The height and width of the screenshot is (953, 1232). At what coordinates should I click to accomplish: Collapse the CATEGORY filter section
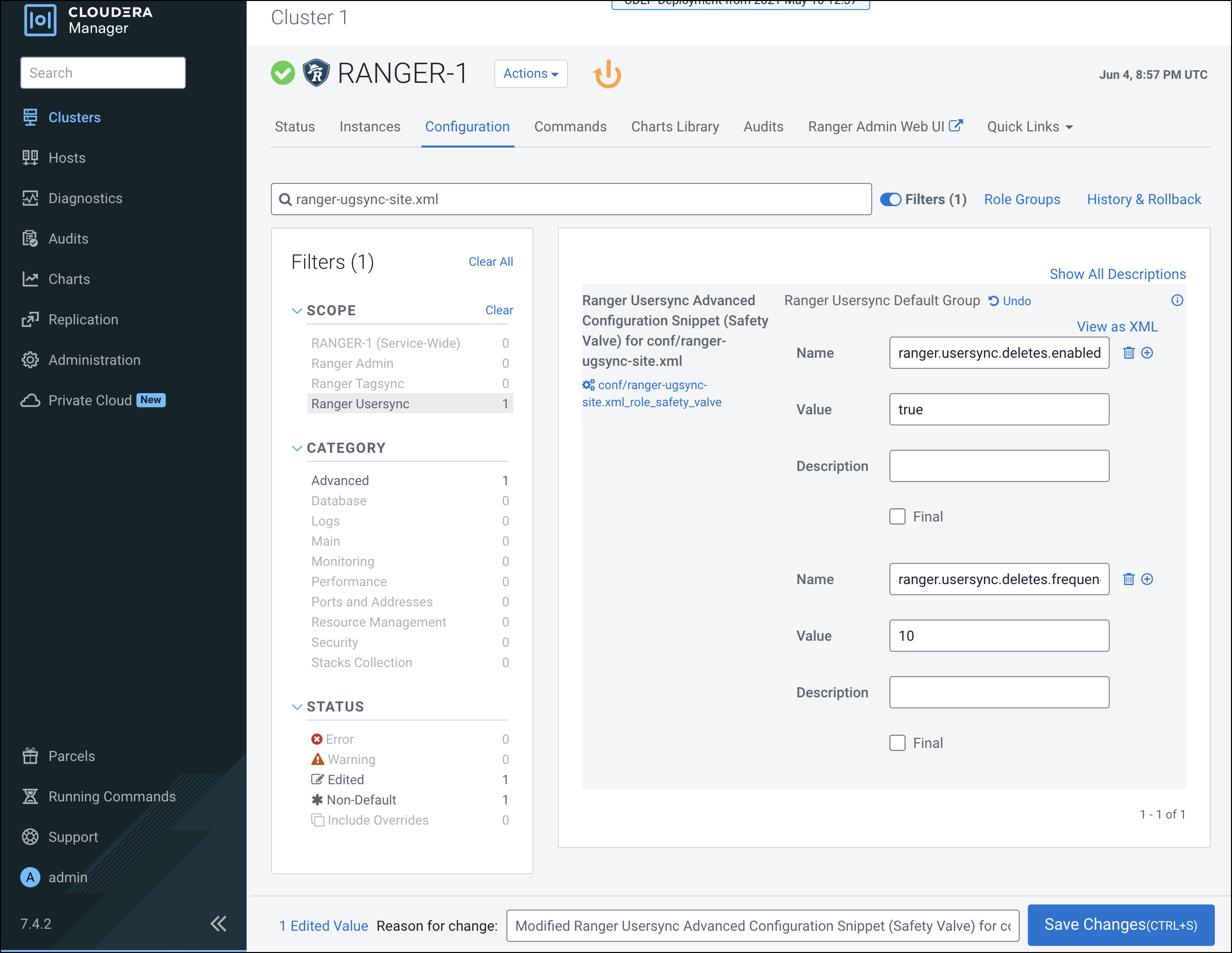point(297,448)
